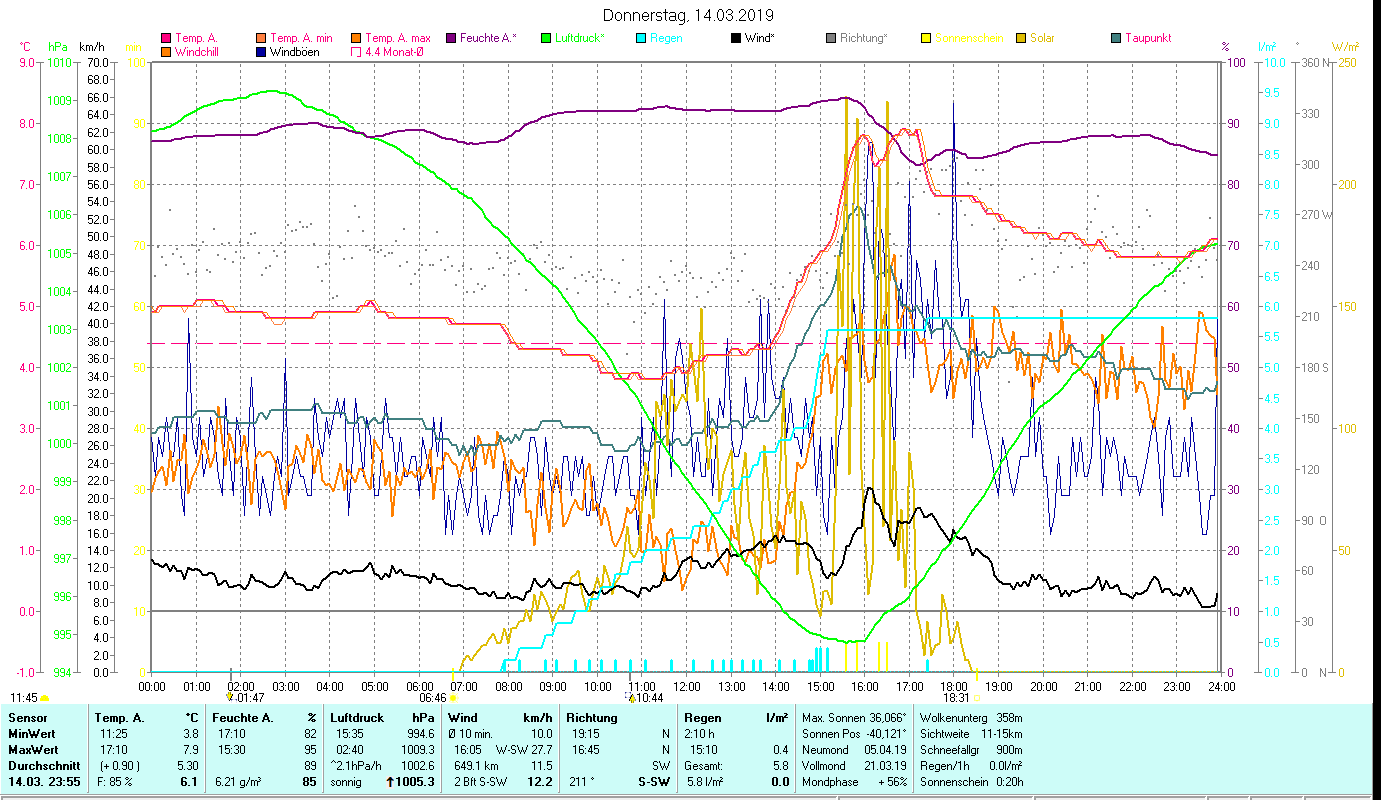Click the orange Windchill legend swatch
Screen dimensions: 1381x800
pyautogui.click(x=166, y=51)
